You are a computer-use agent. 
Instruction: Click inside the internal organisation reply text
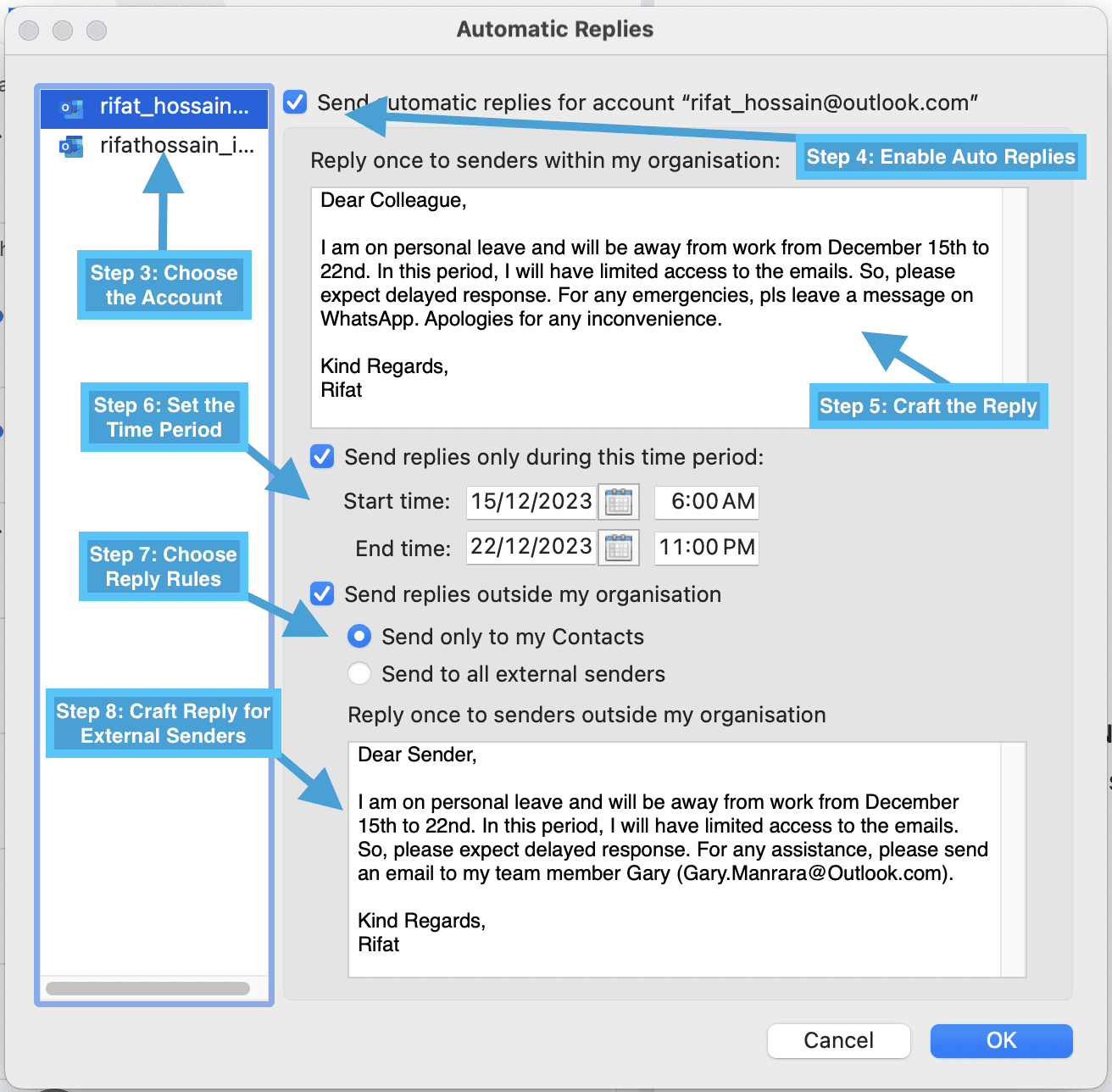(x=593, y=280)
